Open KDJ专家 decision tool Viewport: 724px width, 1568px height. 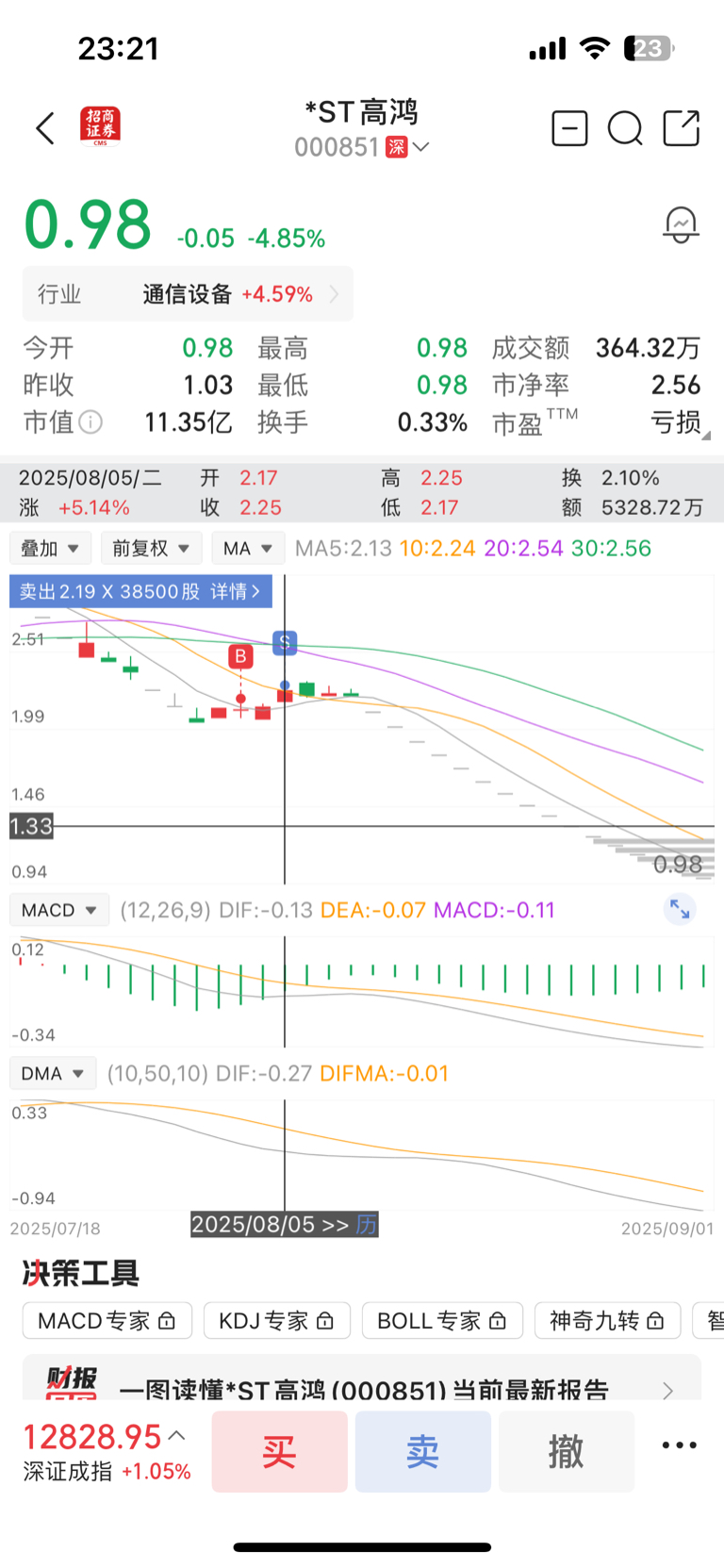pyautogui.click(x=277, y=1321)
